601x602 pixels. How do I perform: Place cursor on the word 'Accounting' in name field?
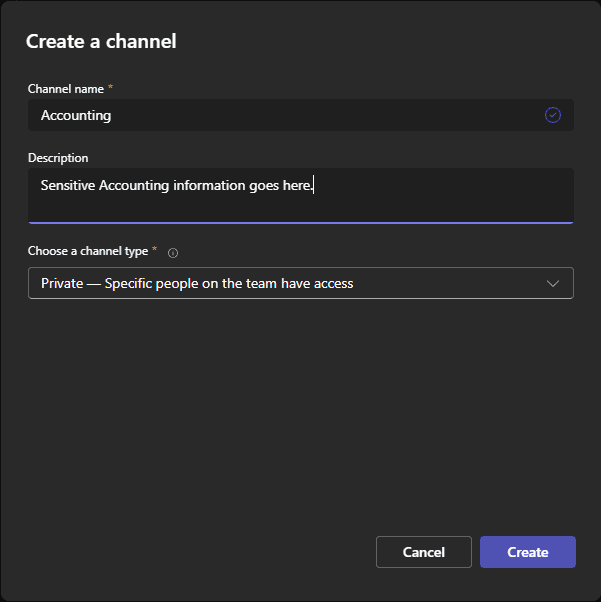pyautogui.click(x=76, y=115)
